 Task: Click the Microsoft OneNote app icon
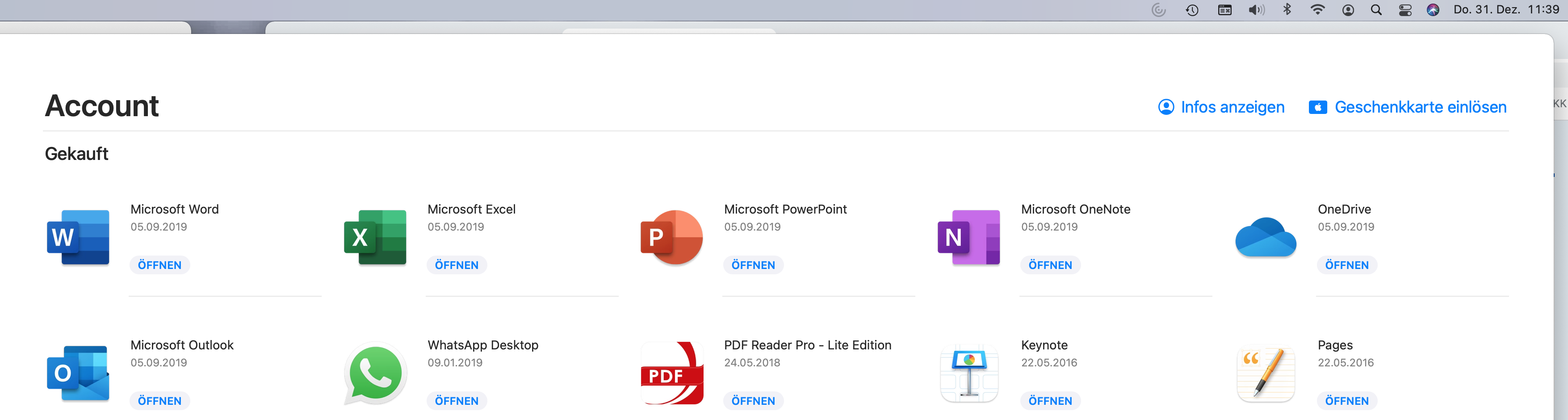(x=968, y=237)
